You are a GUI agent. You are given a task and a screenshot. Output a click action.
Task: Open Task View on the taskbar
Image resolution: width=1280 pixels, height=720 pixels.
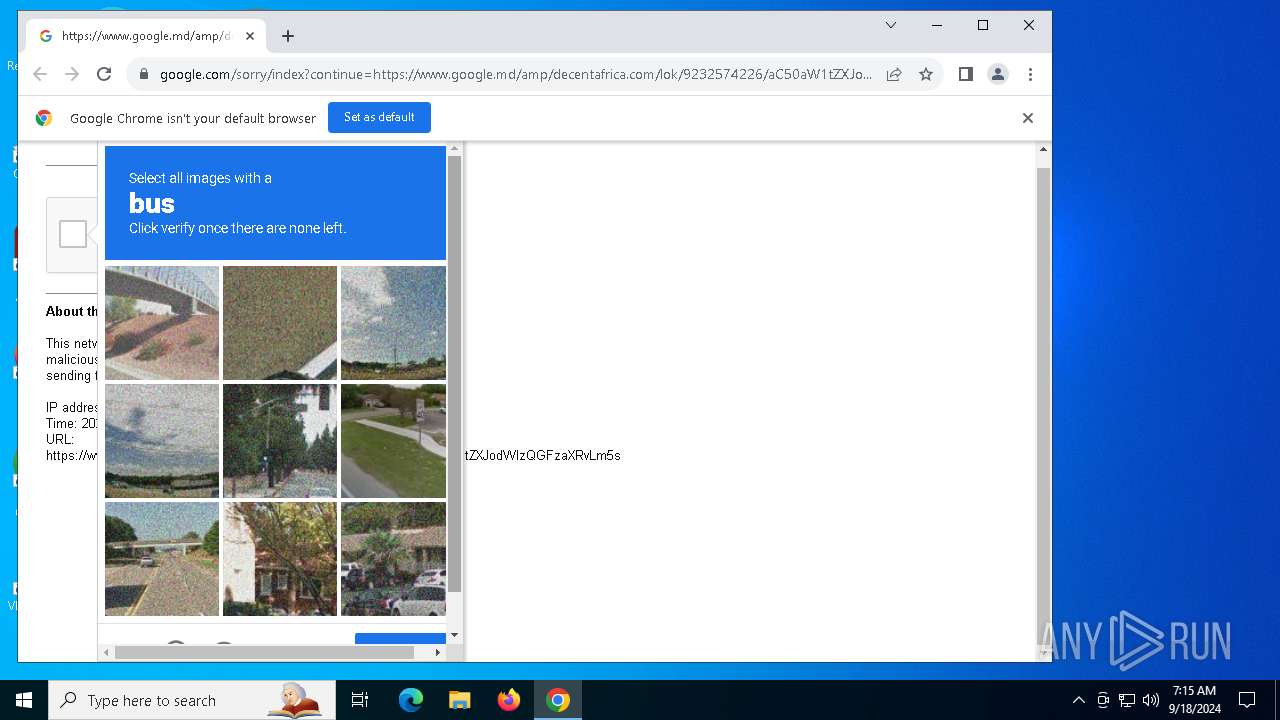pyautogui.click(x=360, y=700)
